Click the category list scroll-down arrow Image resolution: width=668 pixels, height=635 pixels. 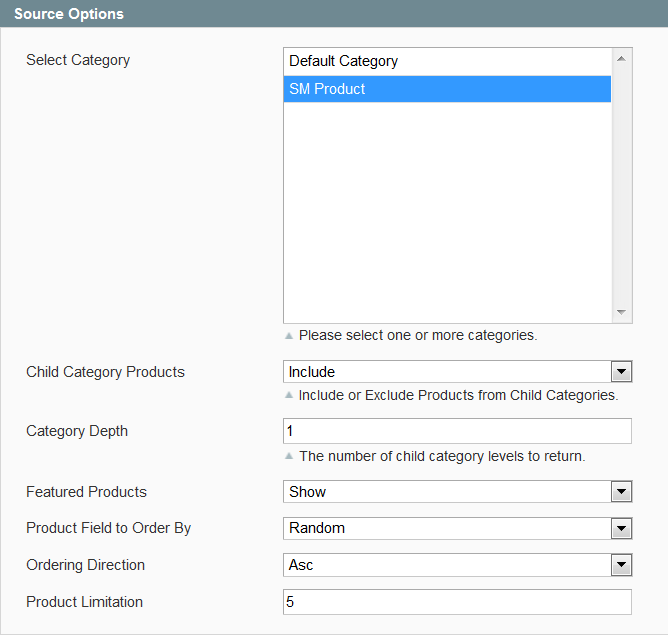point(622,312)
